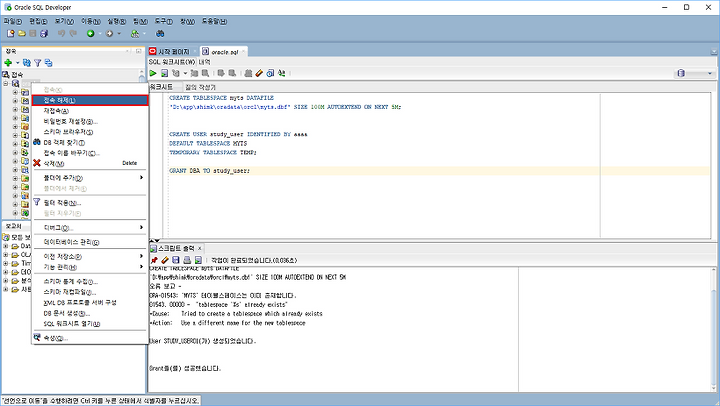Choose '스키마 브라우저' in the context menu
Viewport: 720px width, 406px height.
[90, 132]
